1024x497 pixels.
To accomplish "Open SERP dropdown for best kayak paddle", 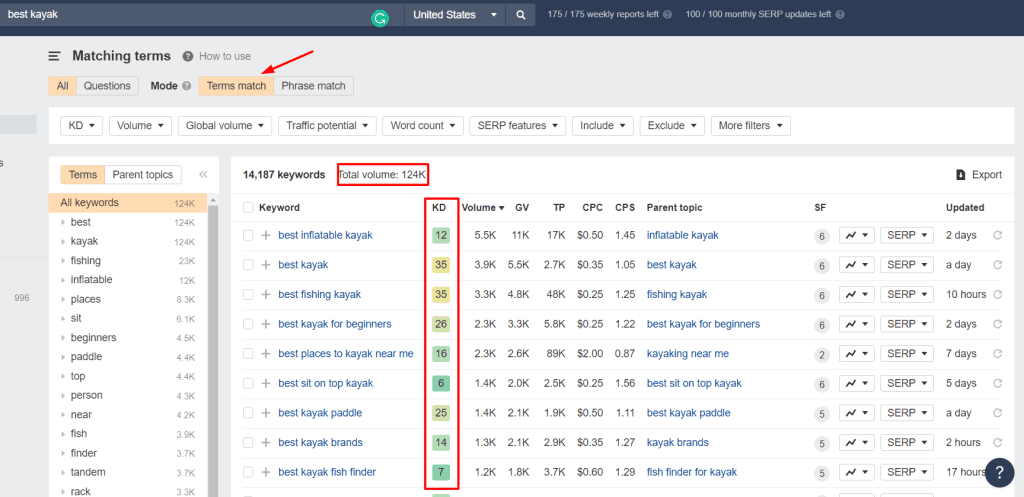I will pos(907,413).
